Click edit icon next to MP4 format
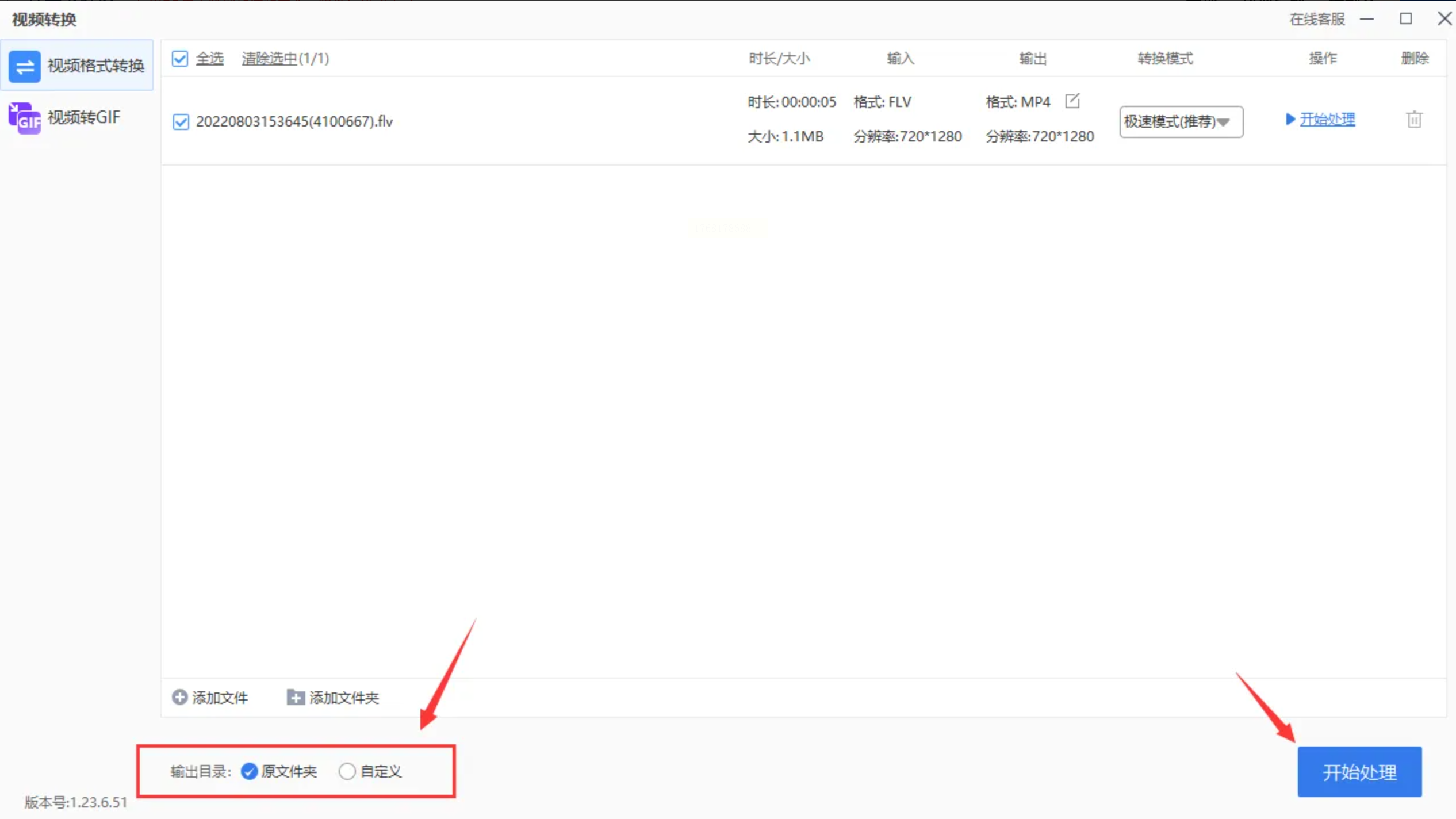 (x=1072, y=101)
